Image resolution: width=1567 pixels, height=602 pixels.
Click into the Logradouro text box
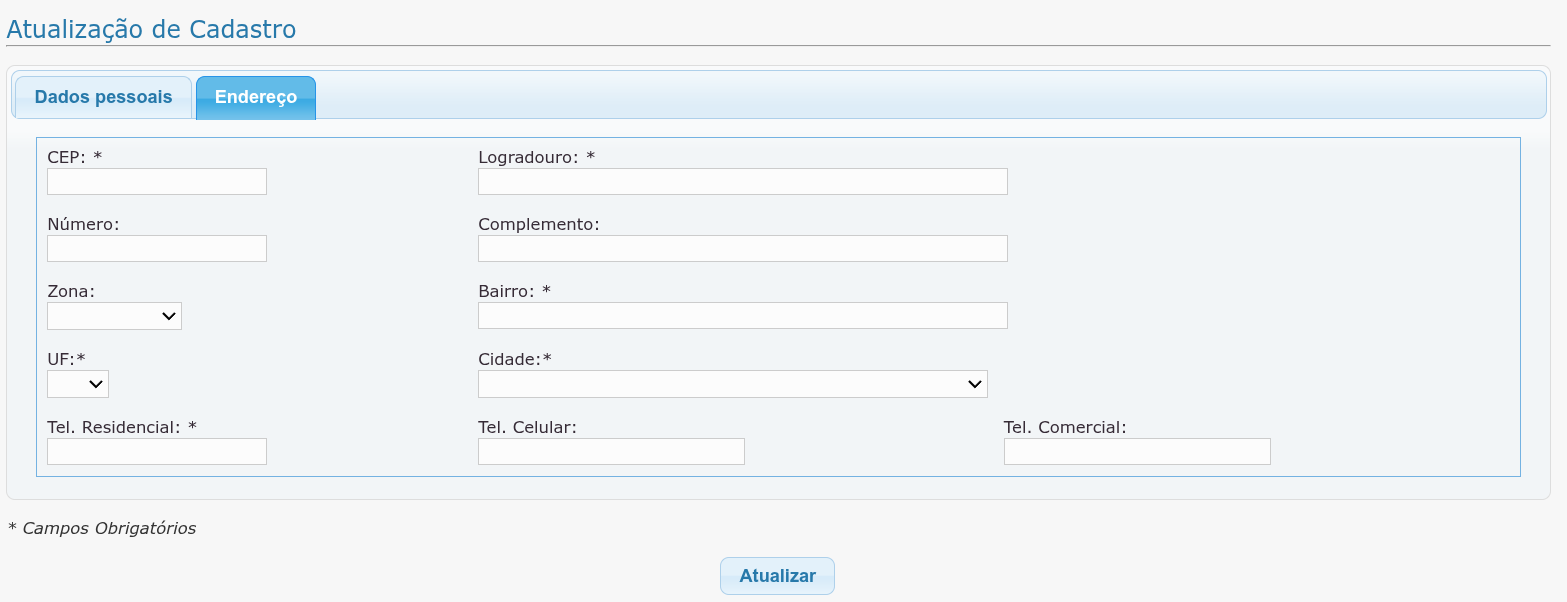click(743, 181)
